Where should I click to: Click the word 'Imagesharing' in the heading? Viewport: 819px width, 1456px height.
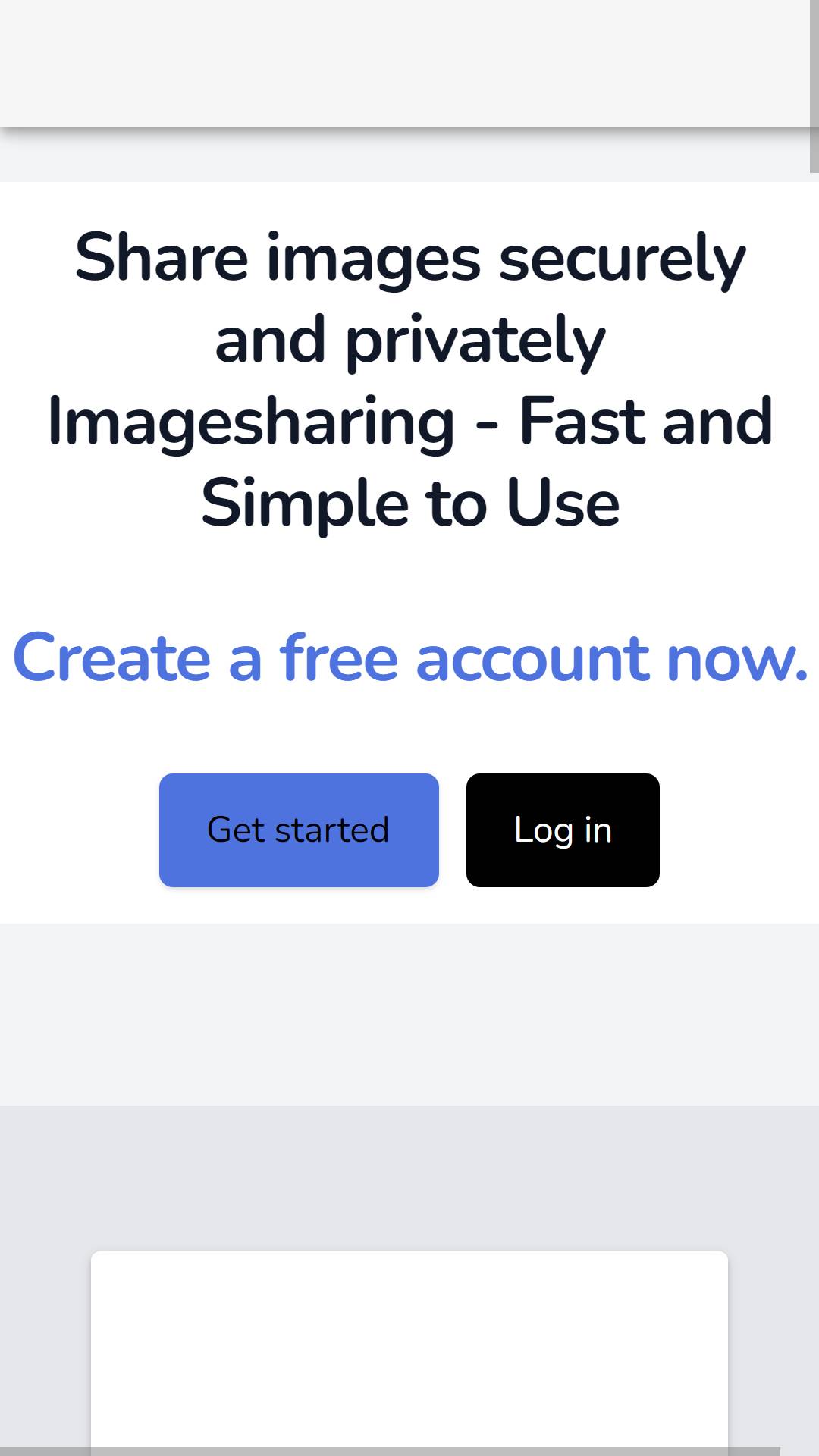pyautogui.click(x=251, y=422)
